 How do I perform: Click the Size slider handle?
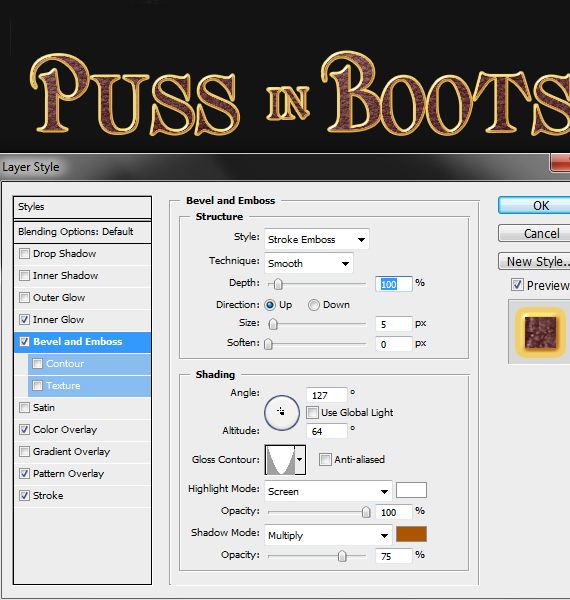(273, 324)
